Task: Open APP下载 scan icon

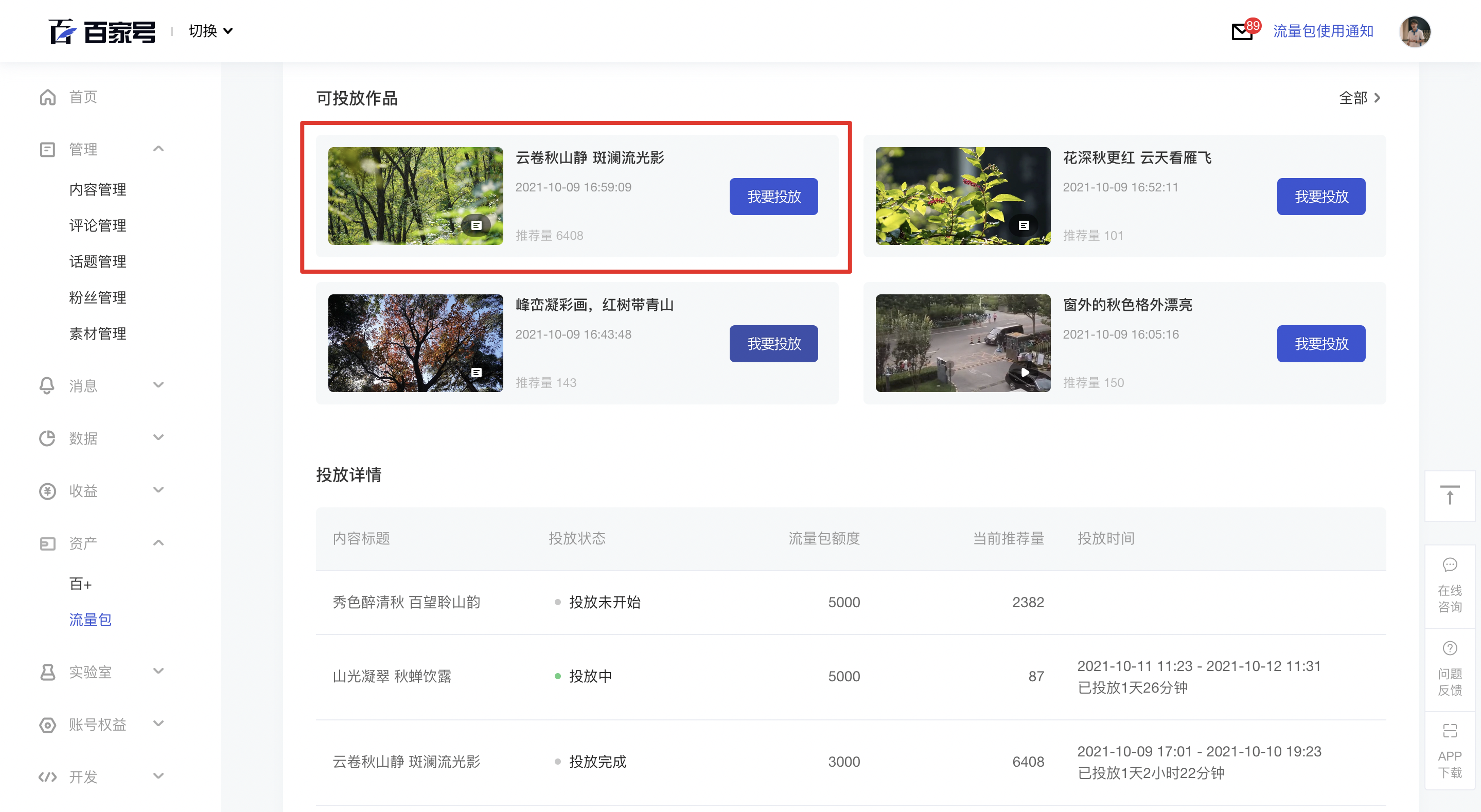Action: tap(1450, 731)
